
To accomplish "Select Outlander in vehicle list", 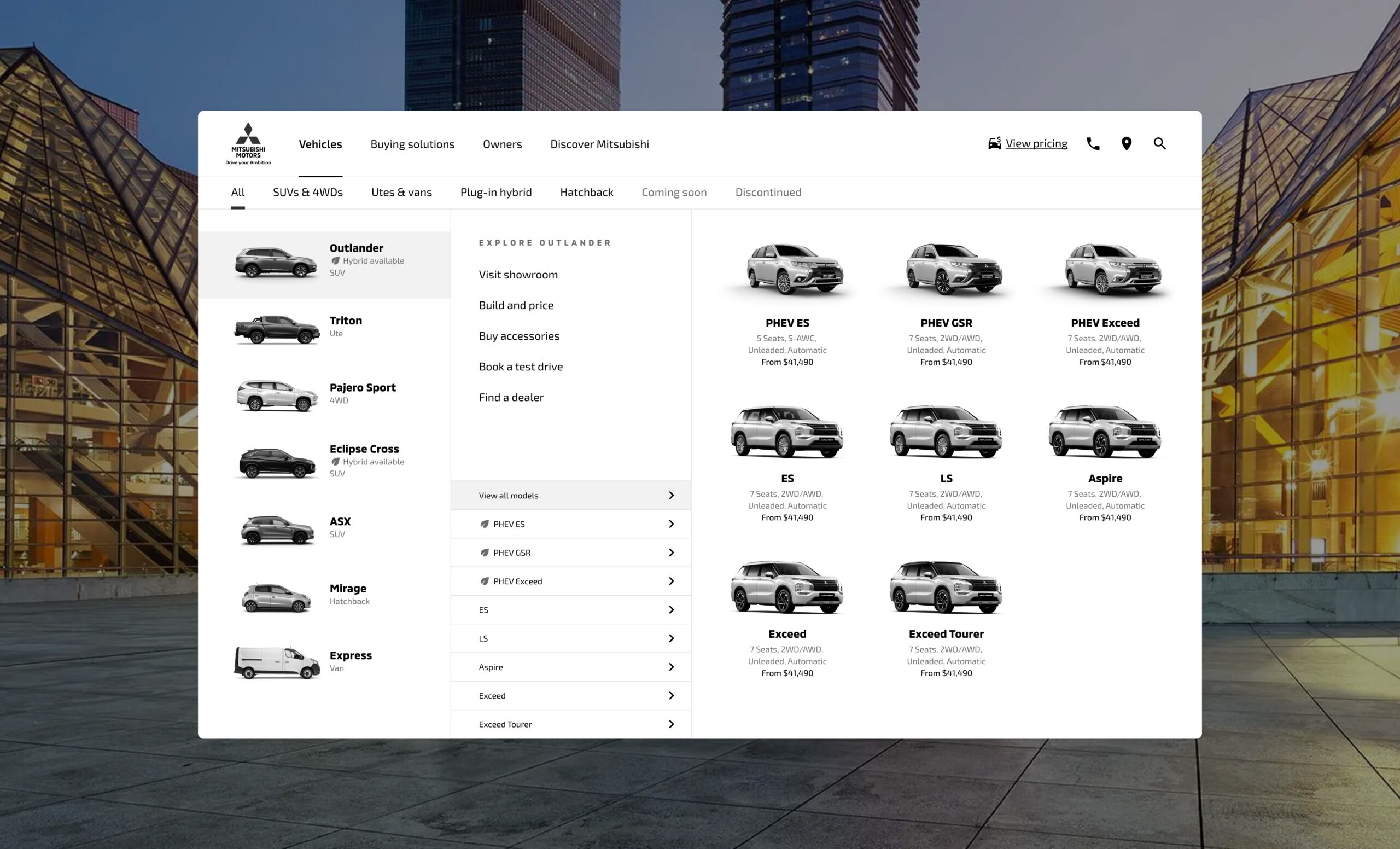I will click(324, 264).
